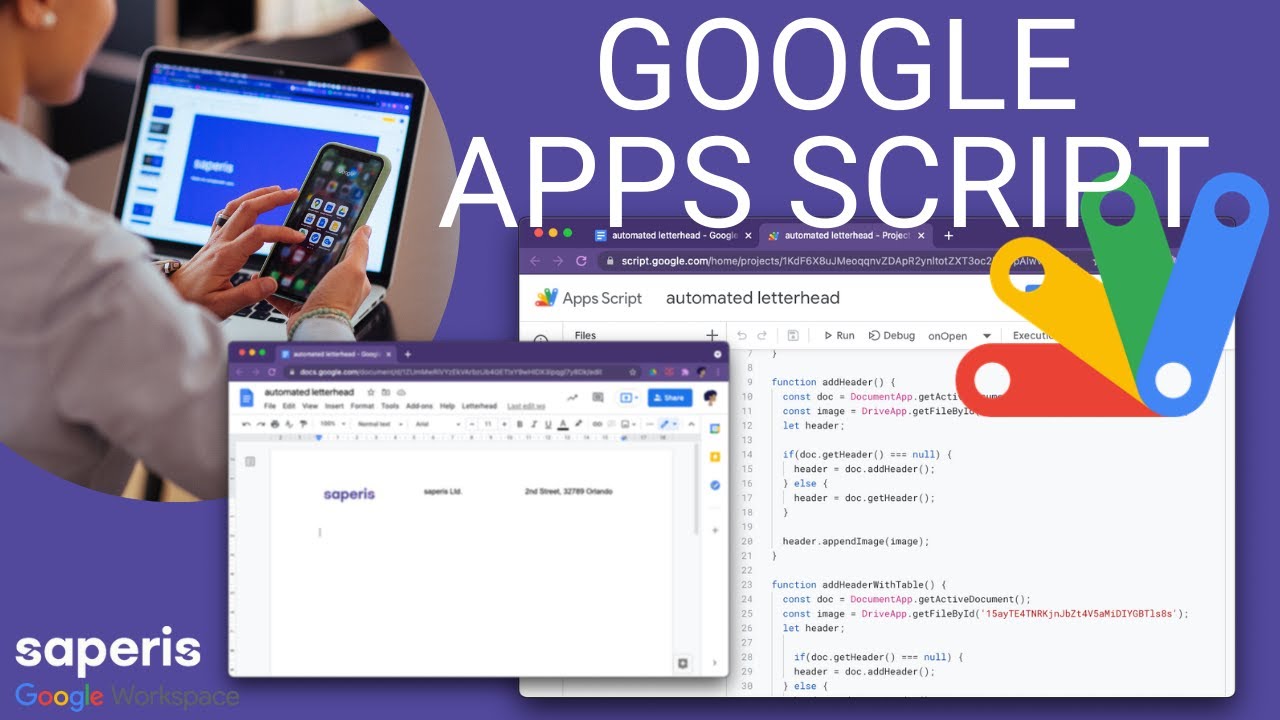Toggle Italic in Docs toolbar
Viewport: 1280px width, 720px height.
click(534, 424)
